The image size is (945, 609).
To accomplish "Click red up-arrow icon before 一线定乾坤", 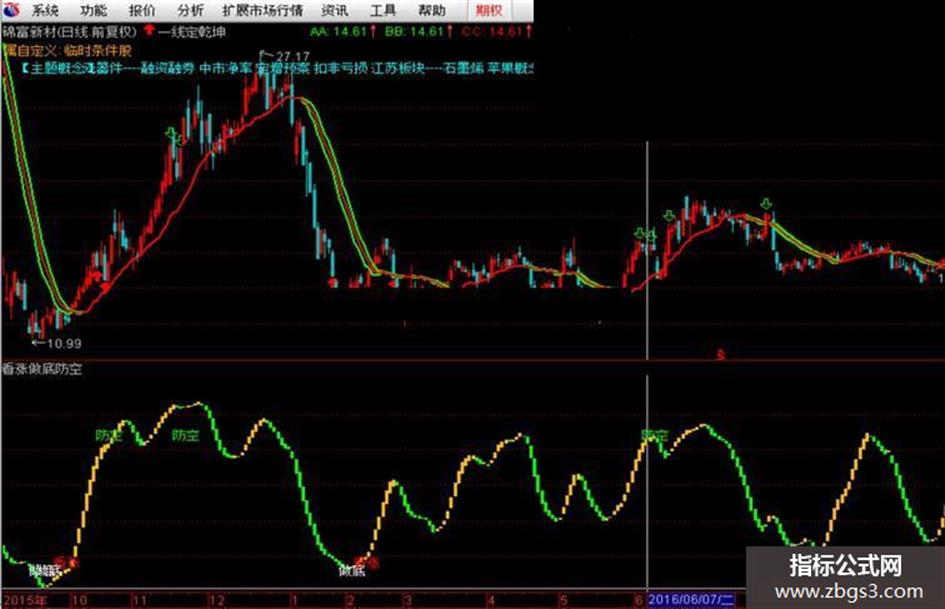I will [x=148, y=30].
